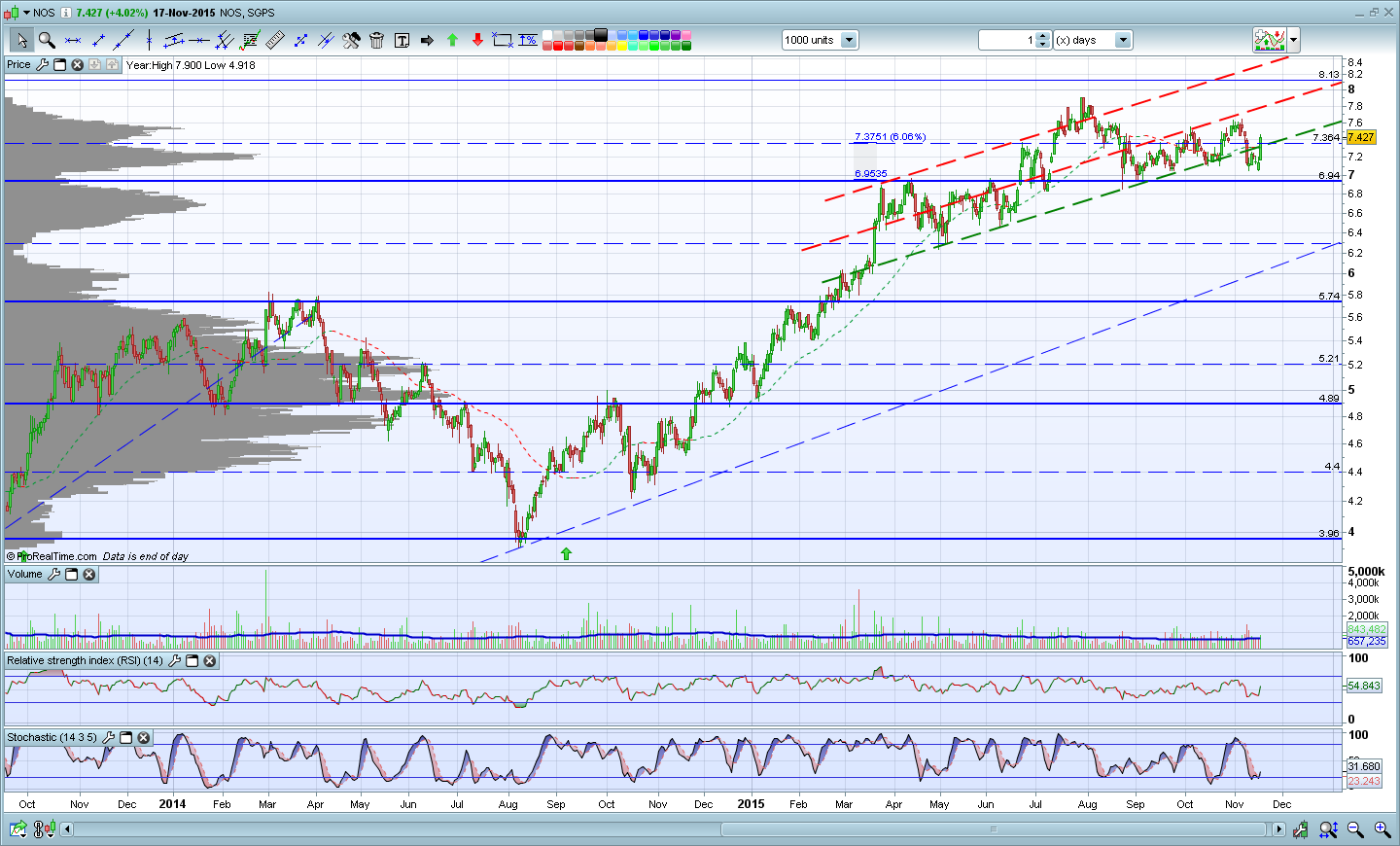Click the candlestick chart icon in title bar
Viewport: 1400px width, 846px height.
(x=11, y=13)
